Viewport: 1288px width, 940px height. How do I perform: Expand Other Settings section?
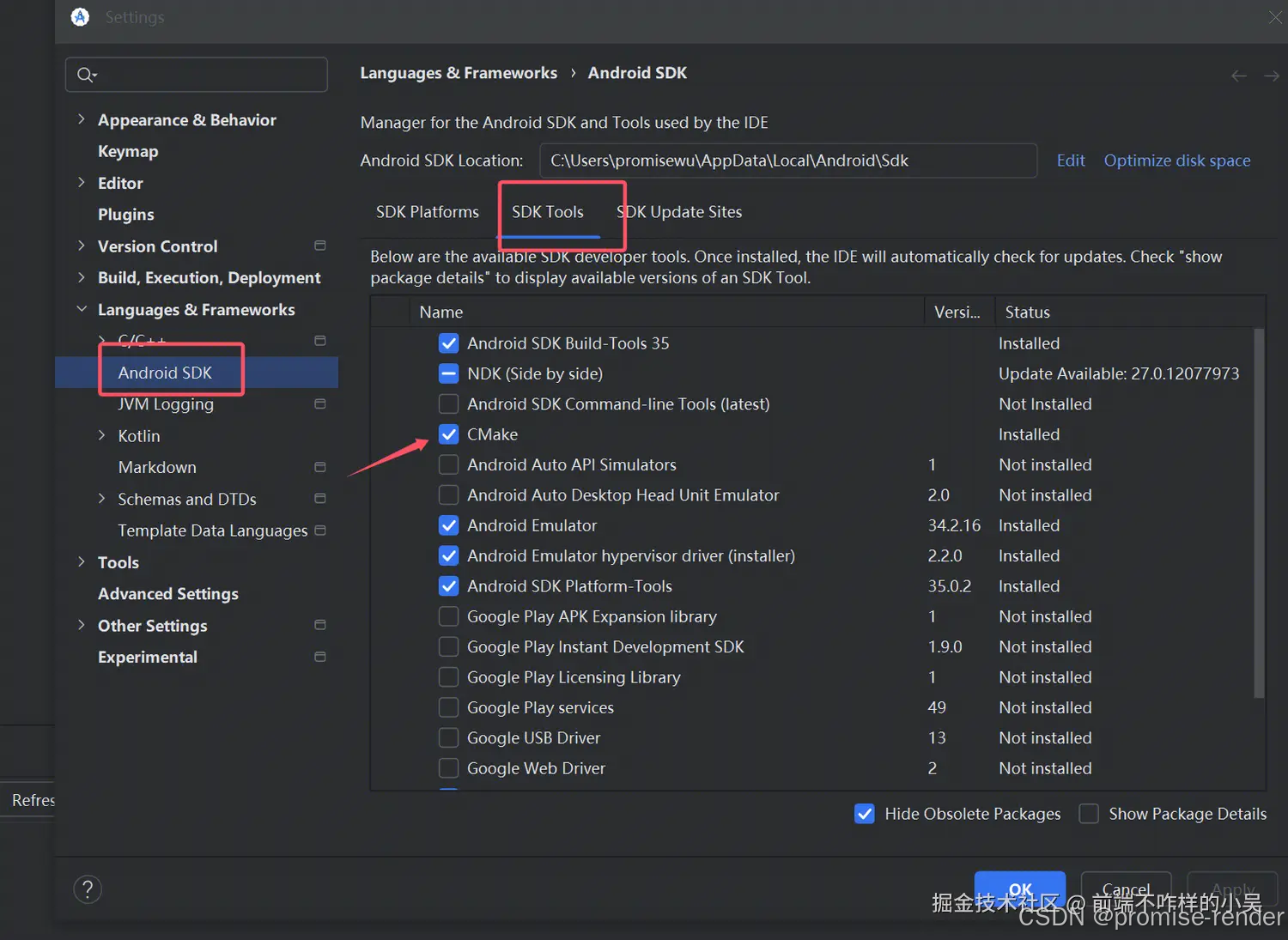point(82,625)
